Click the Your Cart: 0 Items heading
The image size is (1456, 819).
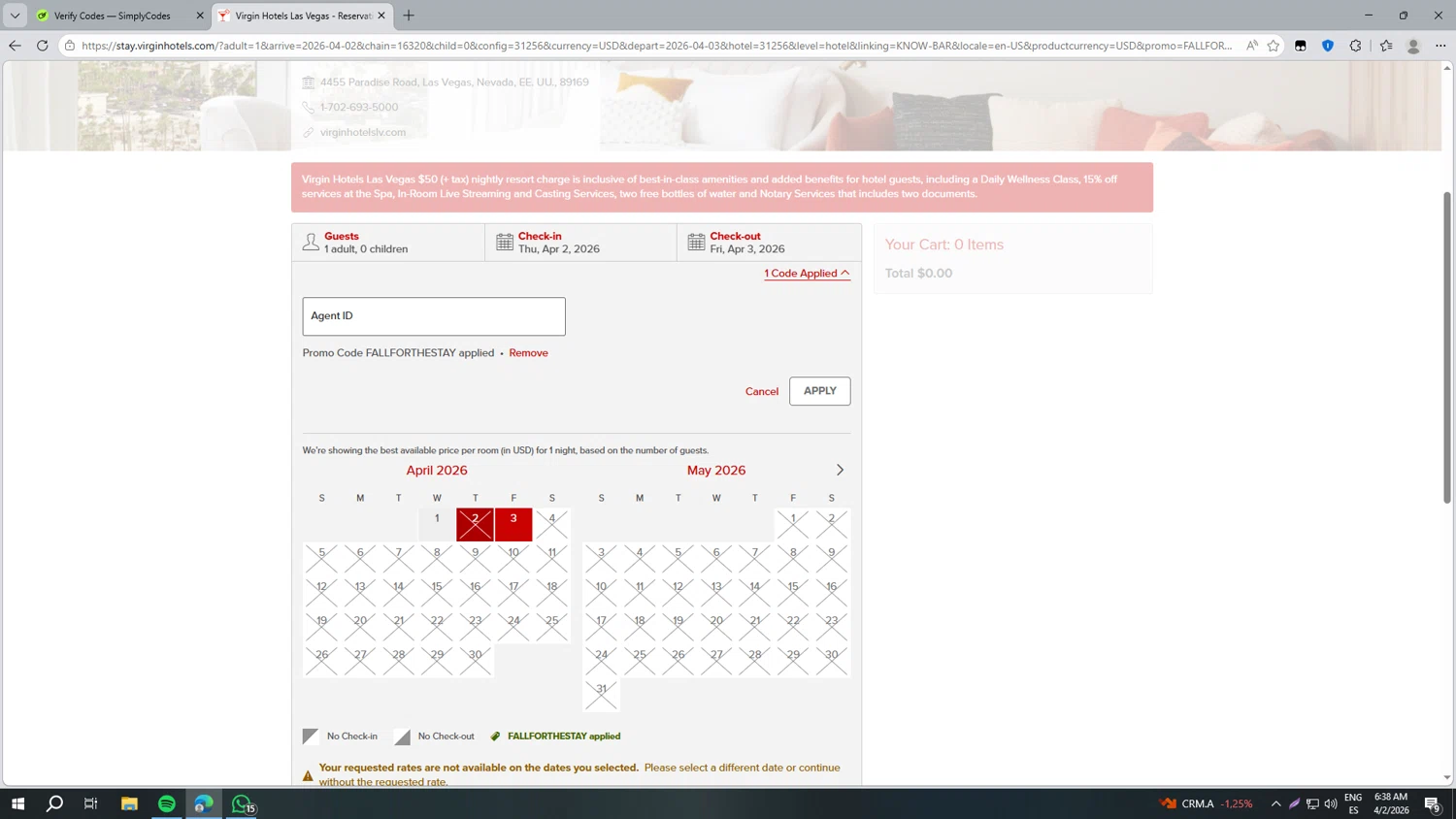pyautogui.click(x=944, y=246)
